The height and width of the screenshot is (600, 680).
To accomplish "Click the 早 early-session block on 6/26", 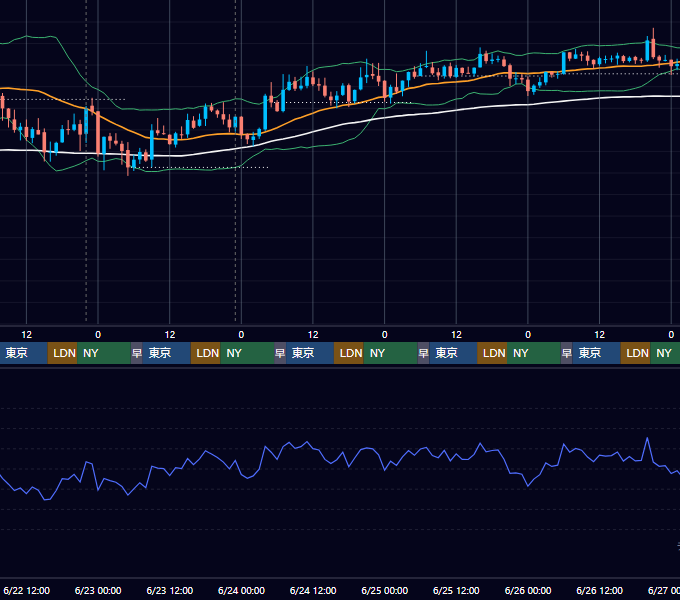I will pyautogui.click(x=567, y=353).
